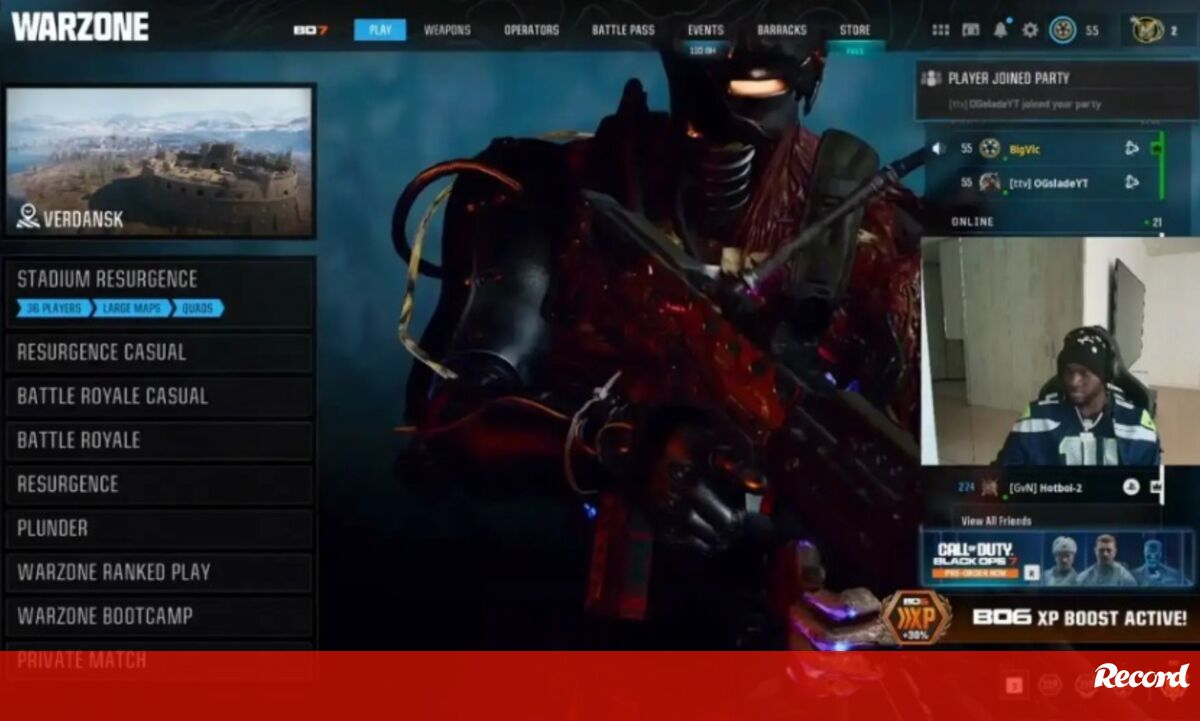Viewport: 1200px width, 721px height.
Task: Open the party emblem icon showing 2
Action: pyautogui.click(x=1148, y=30)
